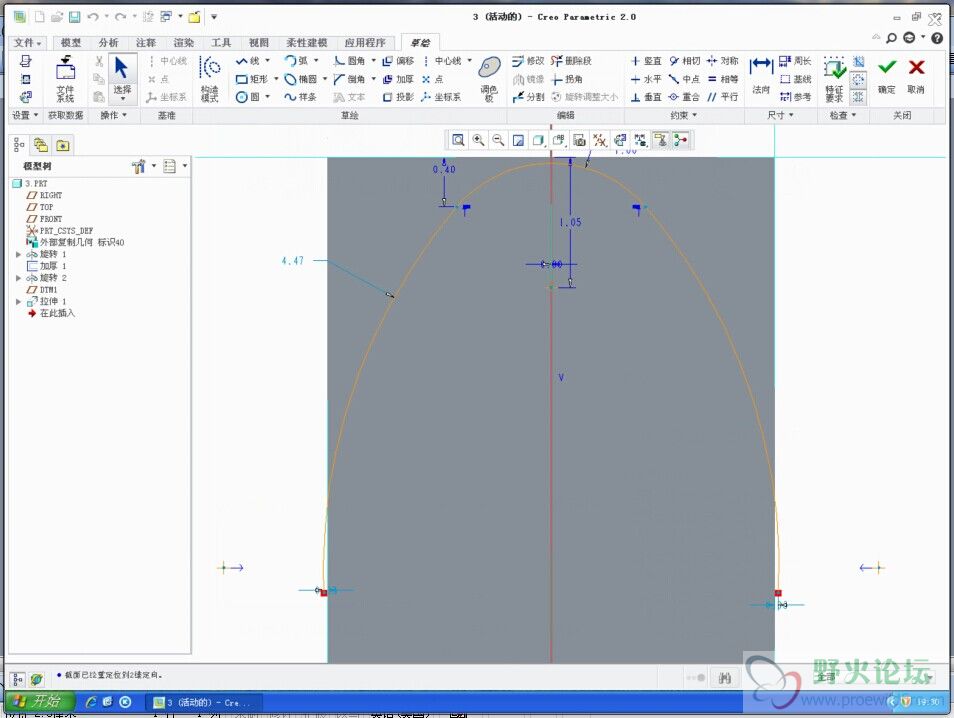Screen dimensions: 954x718
Task: Expand the 操作 group dropdown
Action: (x=114, y=115)
